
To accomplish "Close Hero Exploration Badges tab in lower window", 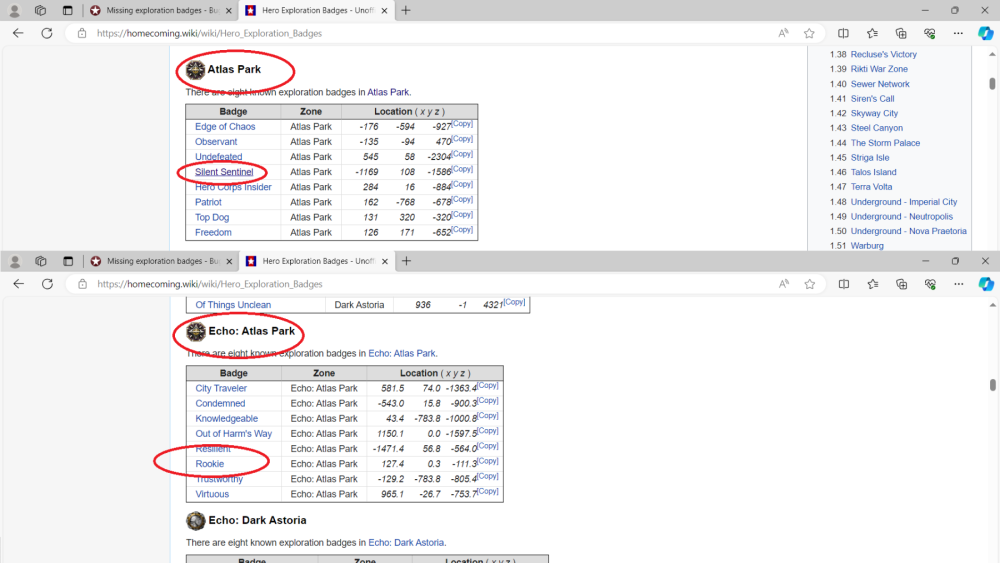I will click(383, 261).
